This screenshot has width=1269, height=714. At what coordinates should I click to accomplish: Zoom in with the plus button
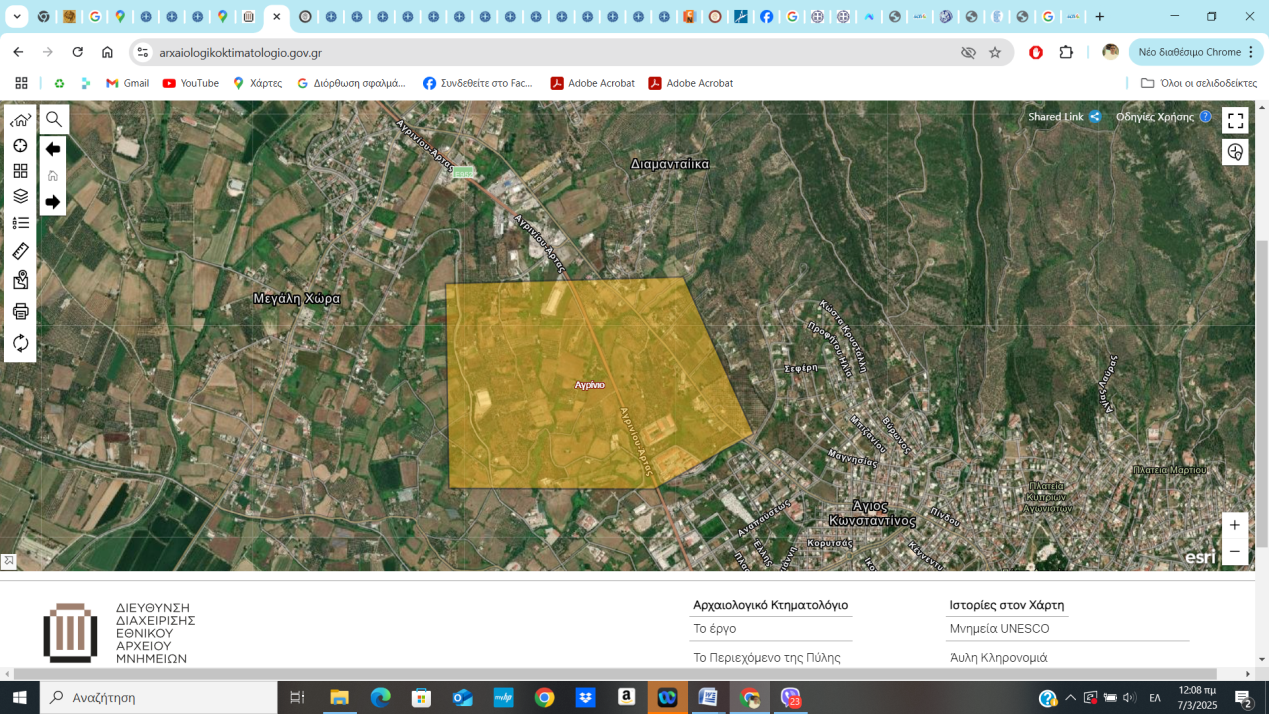tap(1235, 525)
